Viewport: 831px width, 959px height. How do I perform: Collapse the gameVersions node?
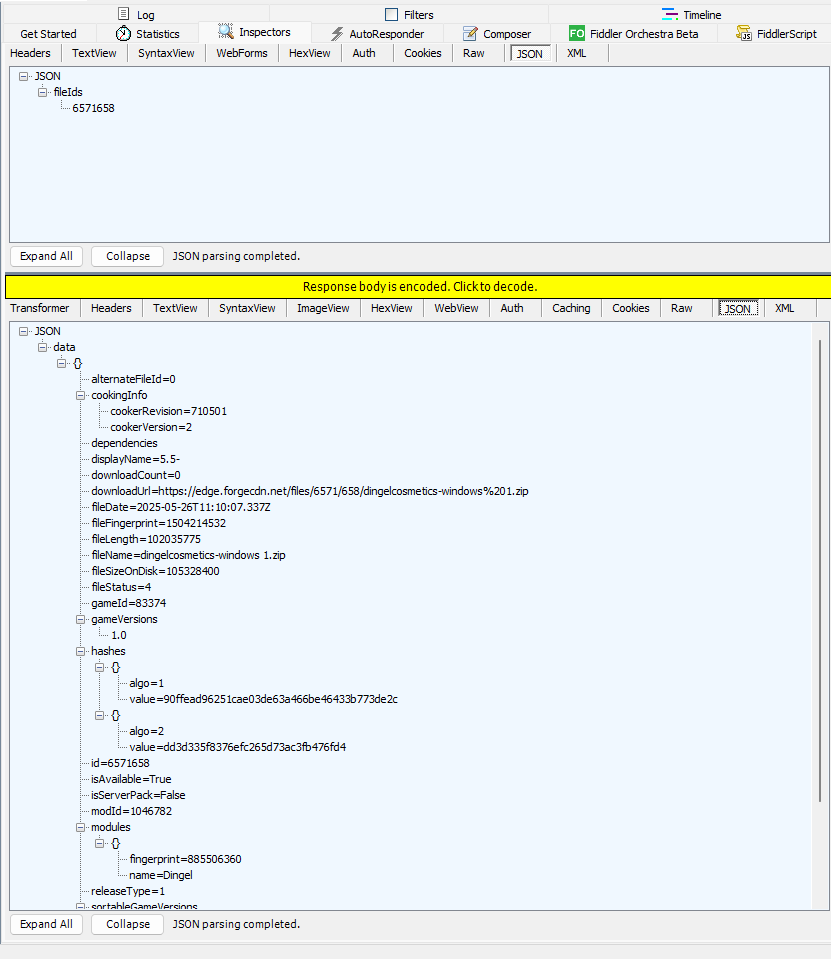click(x=80, y=620)
